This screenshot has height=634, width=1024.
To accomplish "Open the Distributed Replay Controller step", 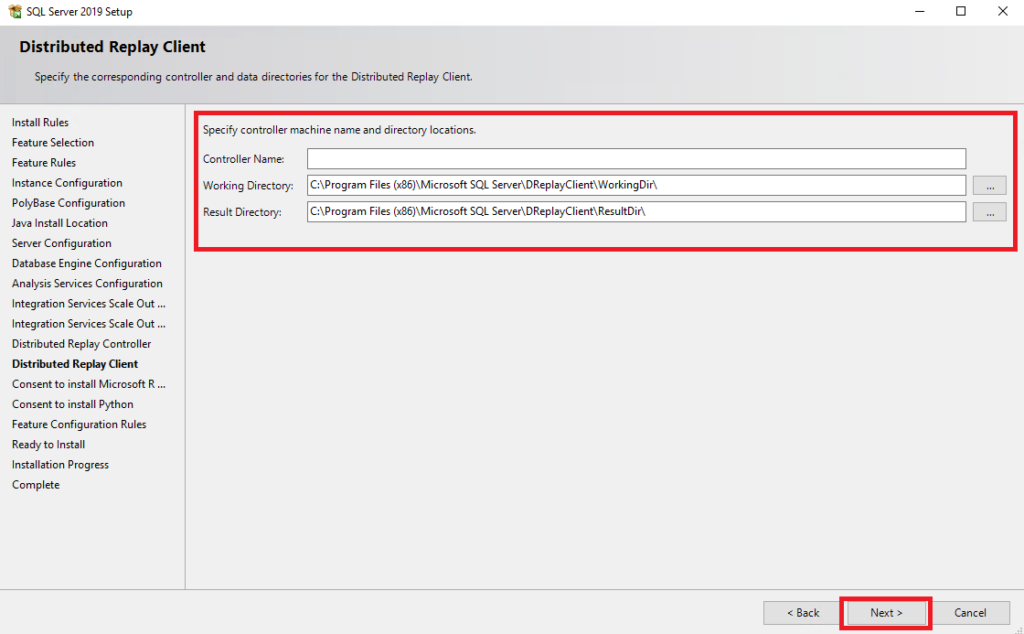I will pos(81,344).
